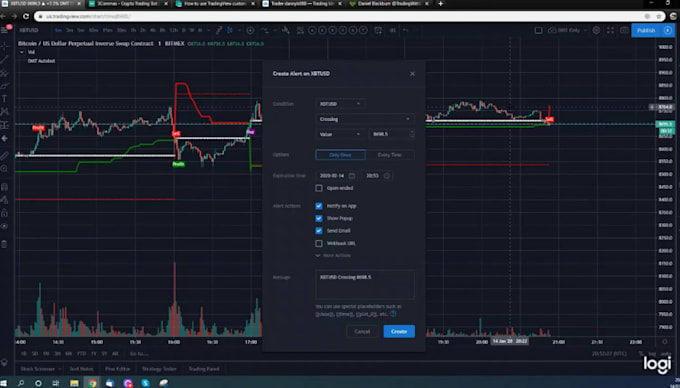Open the Pine Editor bottom tab
Viewport: 680px width, 388px height.
[118, 369]
